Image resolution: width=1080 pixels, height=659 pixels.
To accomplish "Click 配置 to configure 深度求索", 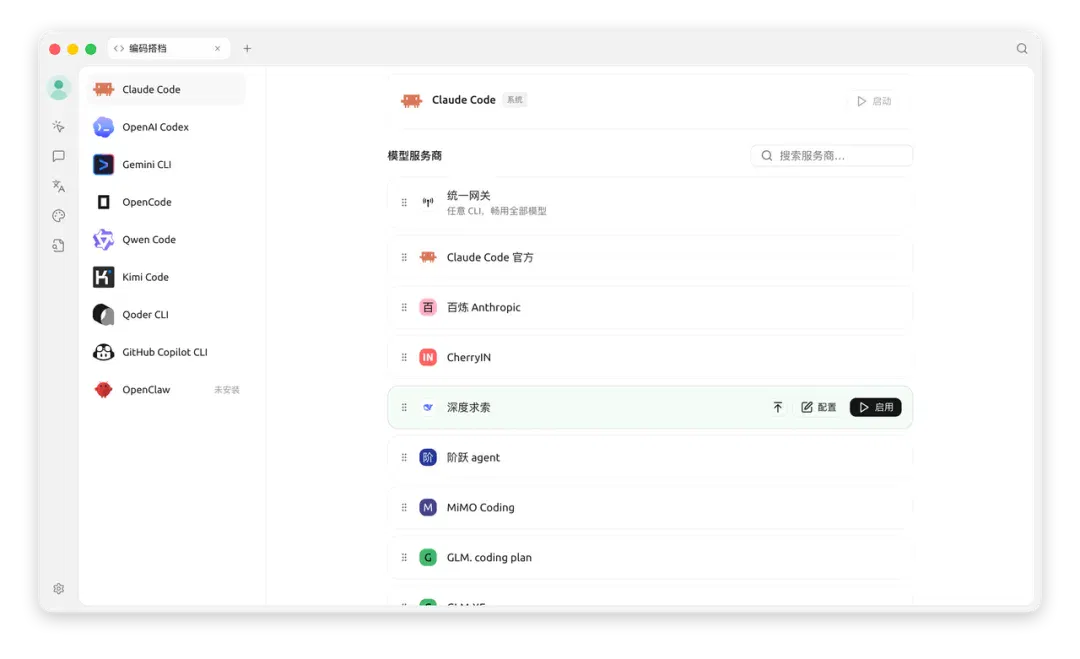I will [x=818, y=408].
